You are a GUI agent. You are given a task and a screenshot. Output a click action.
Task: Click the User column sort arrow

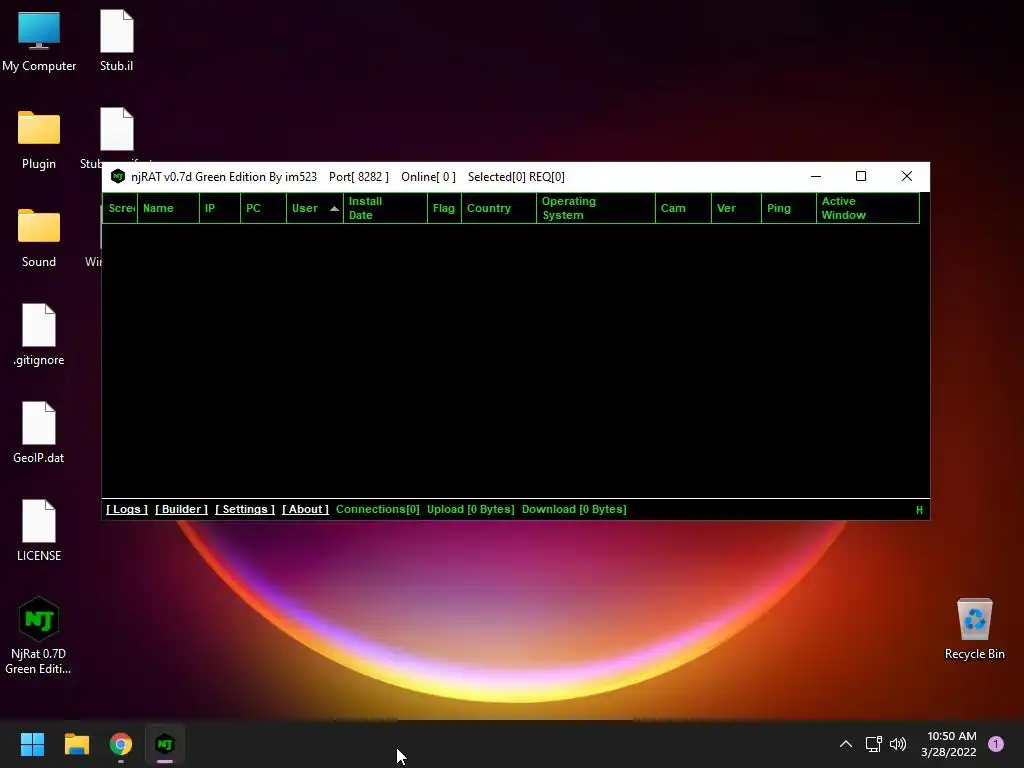point(334,208)
